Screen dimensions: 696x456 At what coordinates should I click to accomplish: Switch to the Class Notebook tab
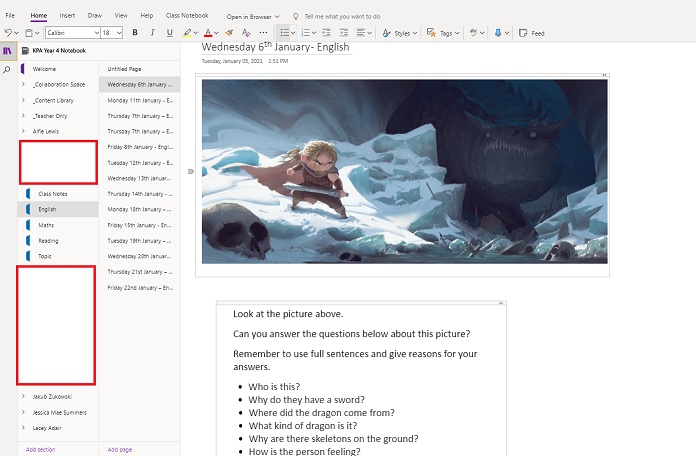tap(187, 16)
